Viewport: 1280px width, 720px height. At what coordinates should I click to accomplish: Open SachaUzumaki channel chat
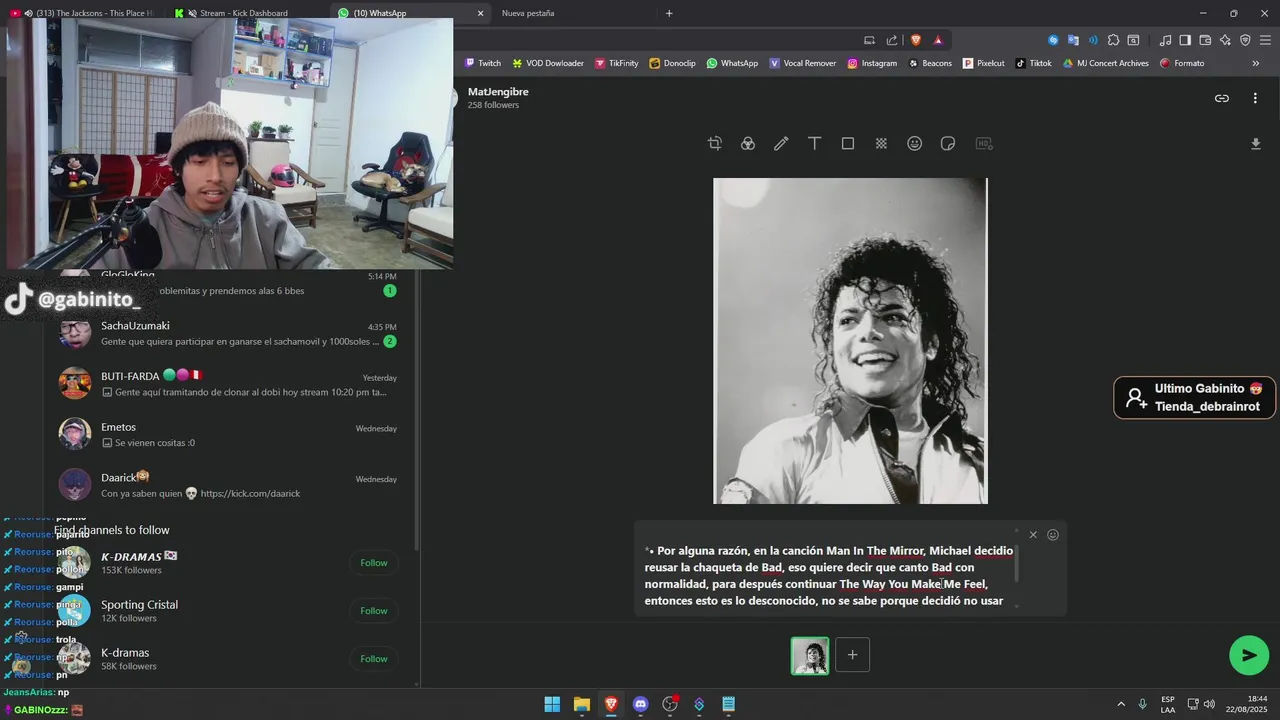point(228,333)
